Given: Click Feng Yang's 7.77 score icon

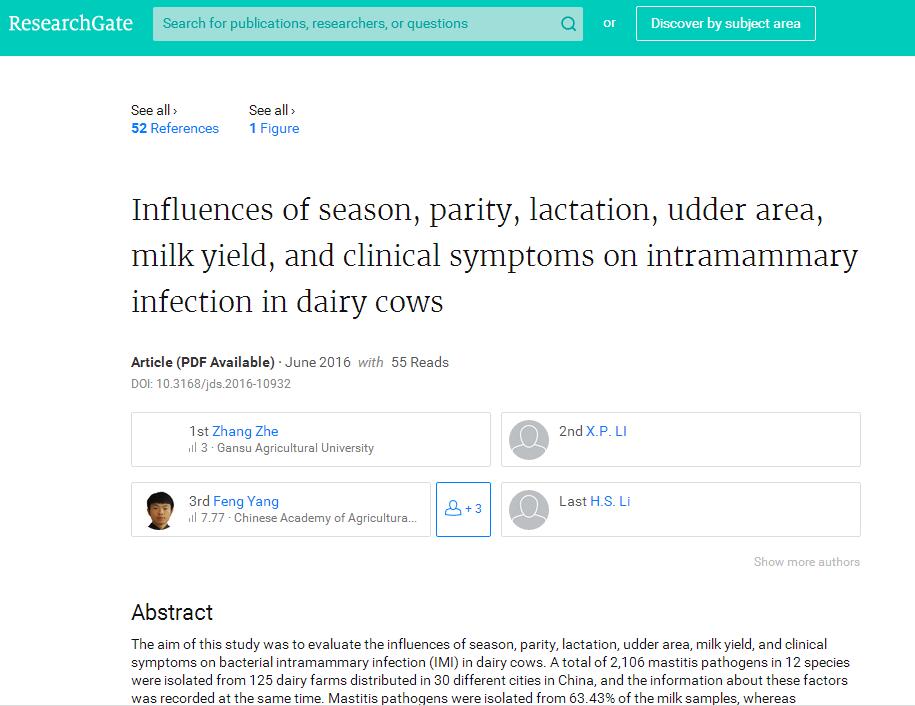Looking at the screenshot, I should pyautogui.click(x=192, y=518).
